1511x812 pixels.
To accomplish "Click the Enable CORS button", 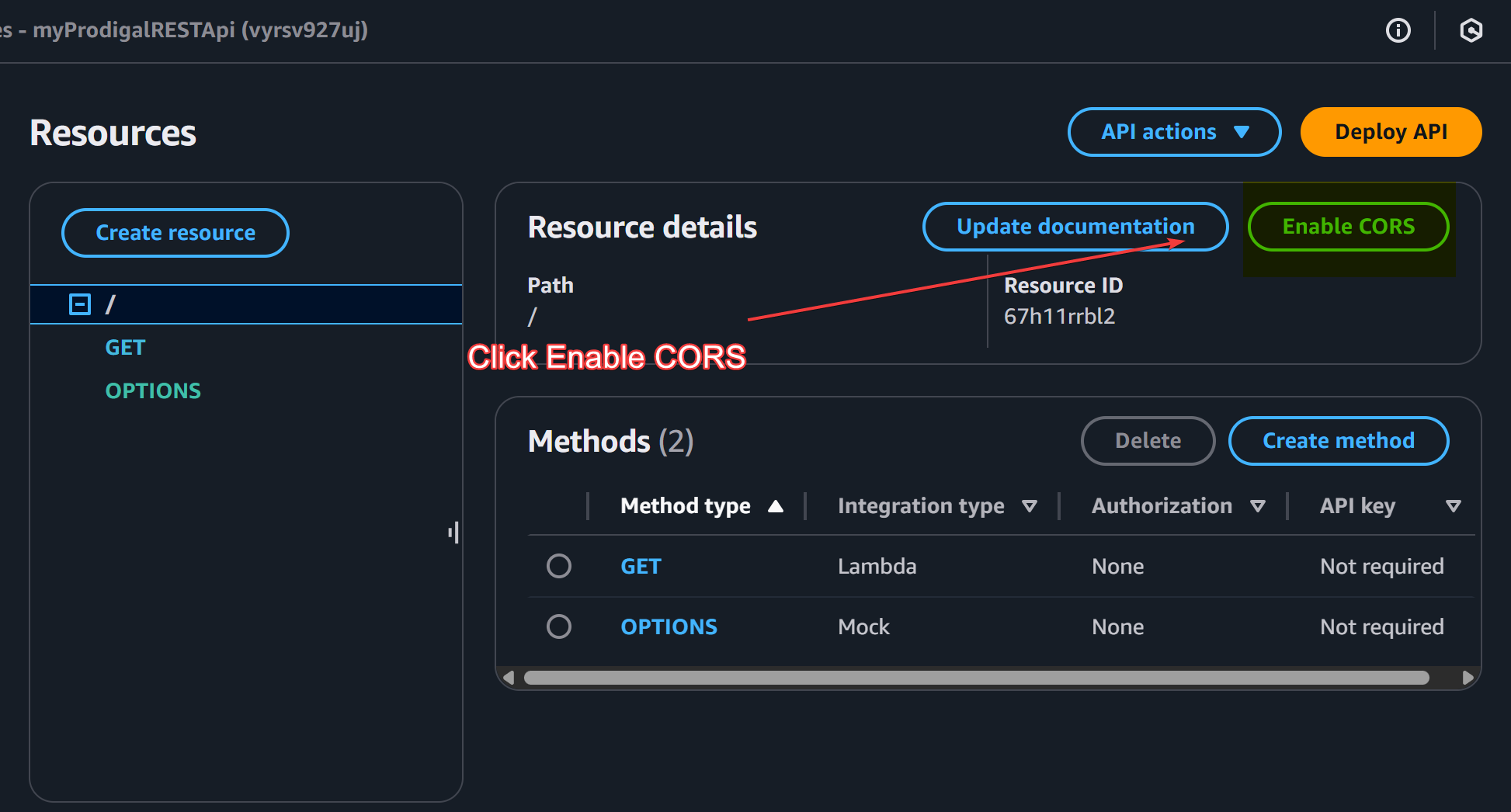I will 1348,227.
